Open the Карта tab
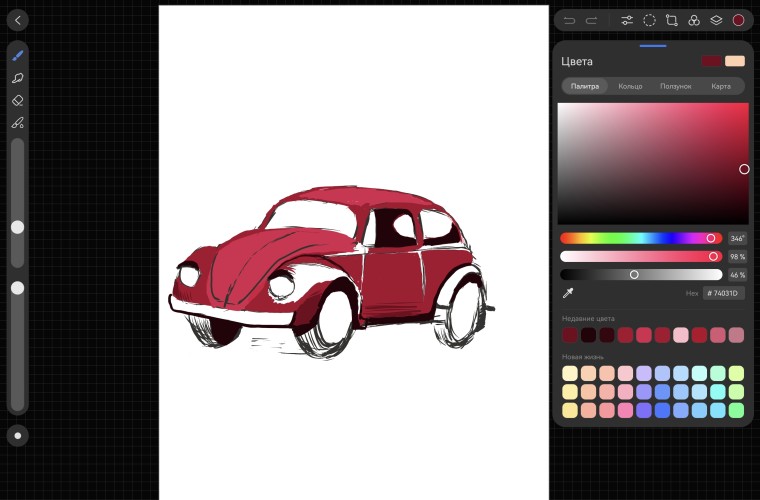The width and height of the screenshot is (760, 500). point(720,86)
